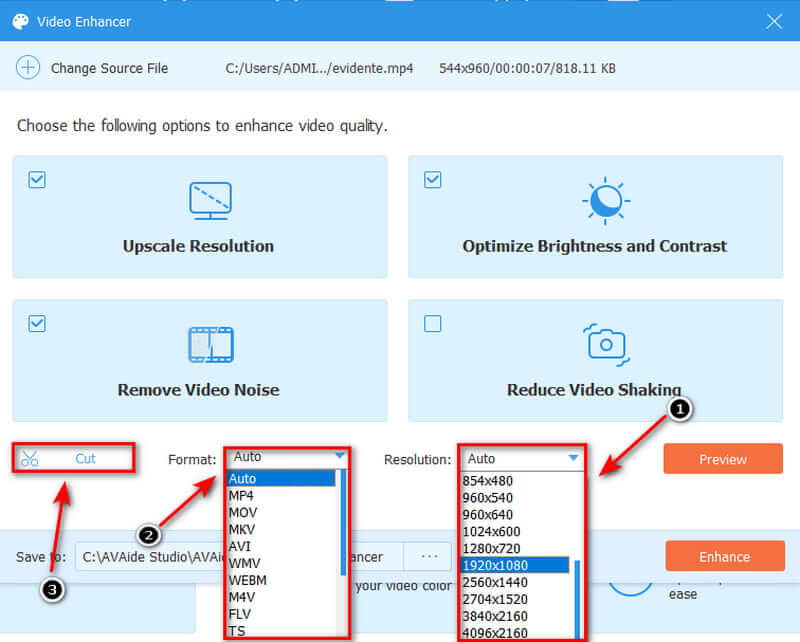Click the Reduce Video Shaking camera icon
The width and height of the screenshot is (800, 642).
606,344
